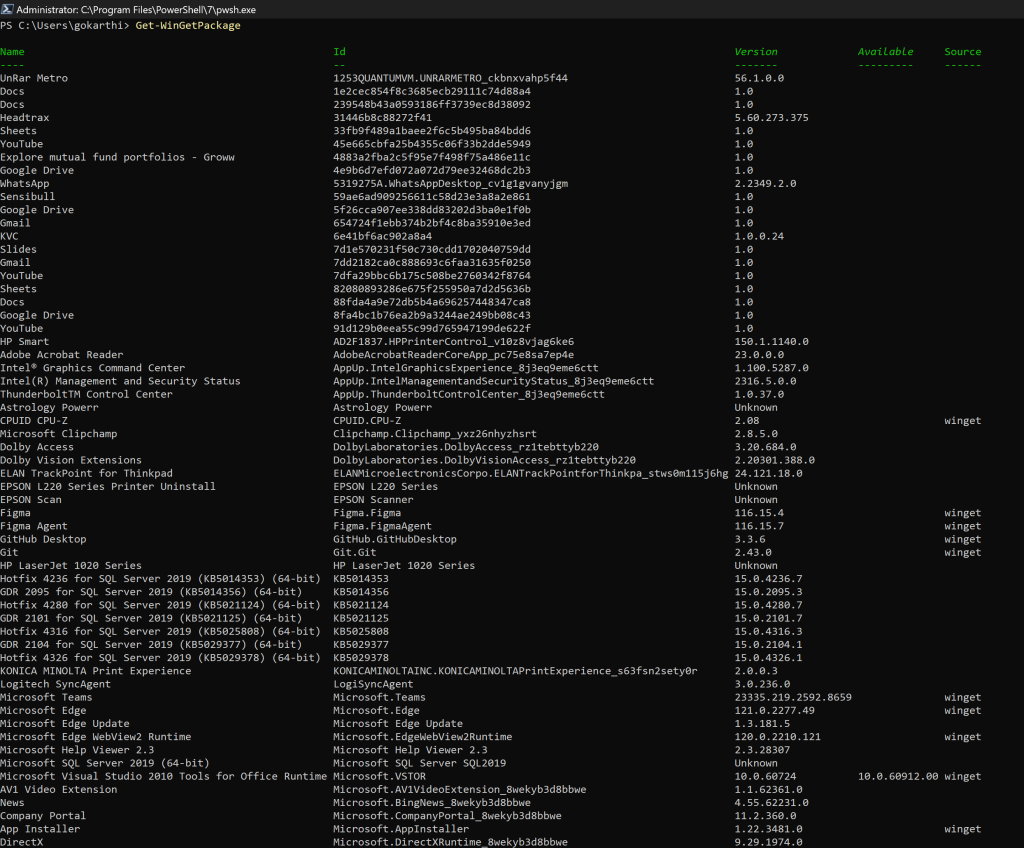This screenshot has width=1024, height=848.
Task: Click the Id 'Figma.Figma'
Action: tap(367, 513)
